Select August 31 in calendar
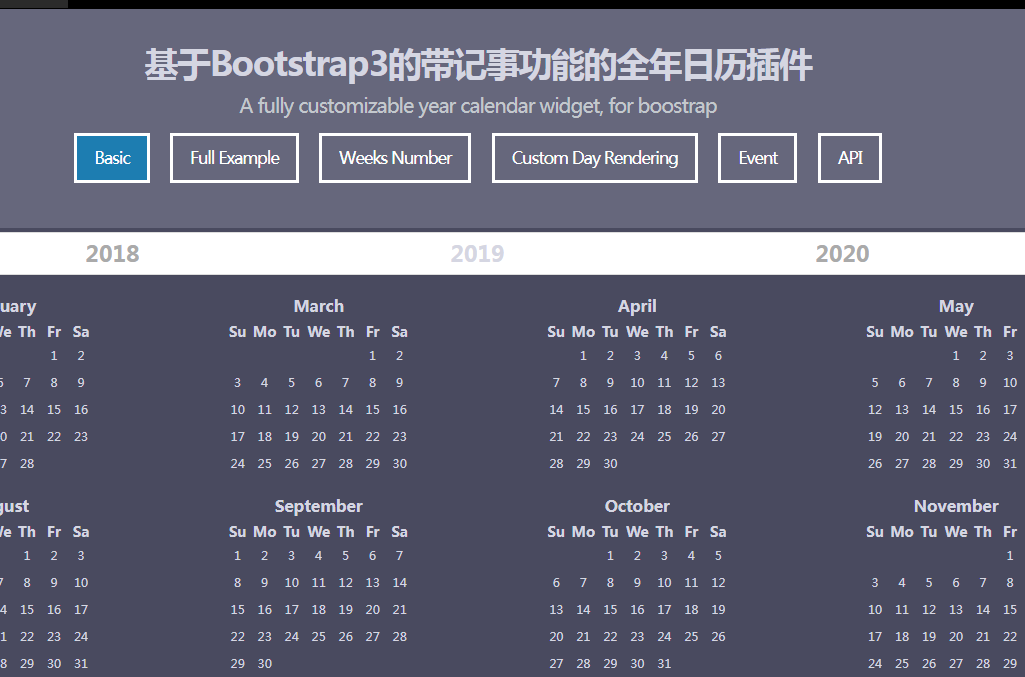1025x677 pixels. 81,663
